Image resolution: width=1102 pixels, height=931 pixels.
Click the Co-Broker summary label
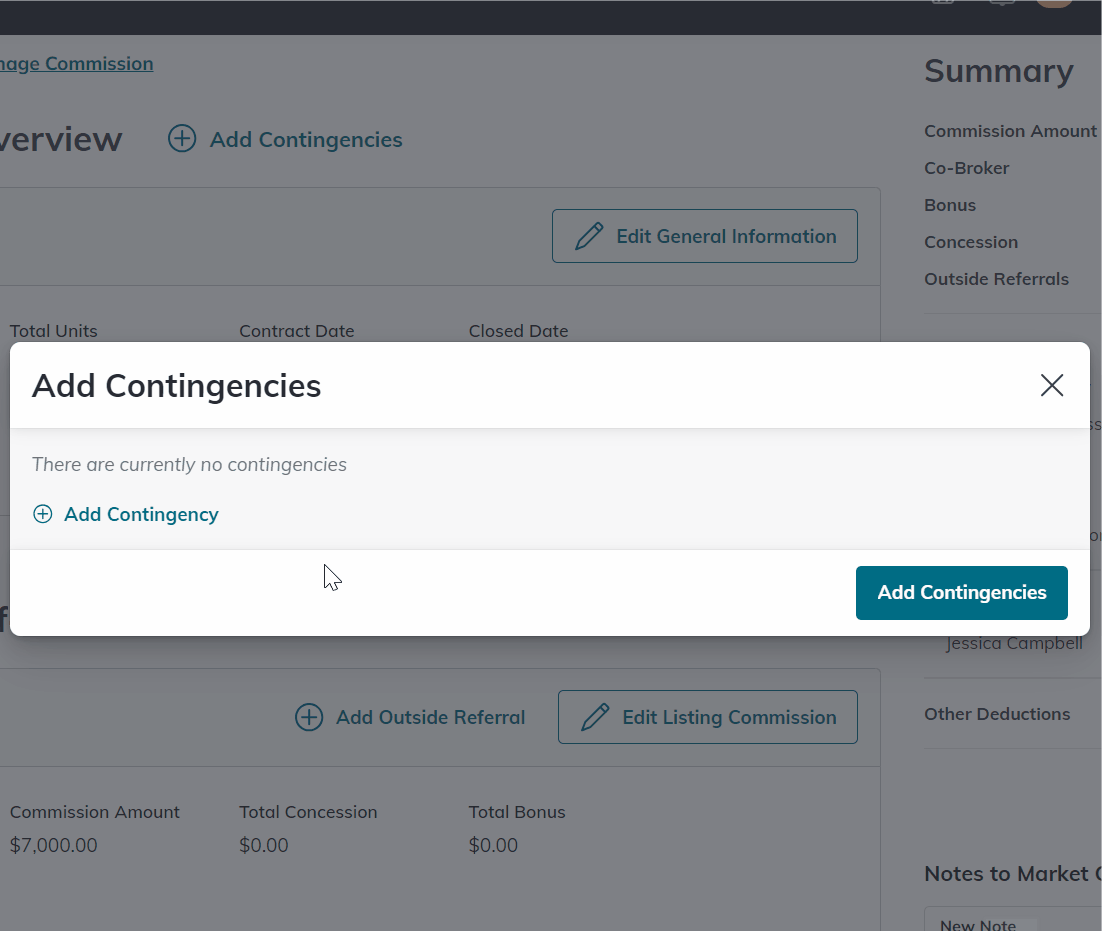pos(966,168)
